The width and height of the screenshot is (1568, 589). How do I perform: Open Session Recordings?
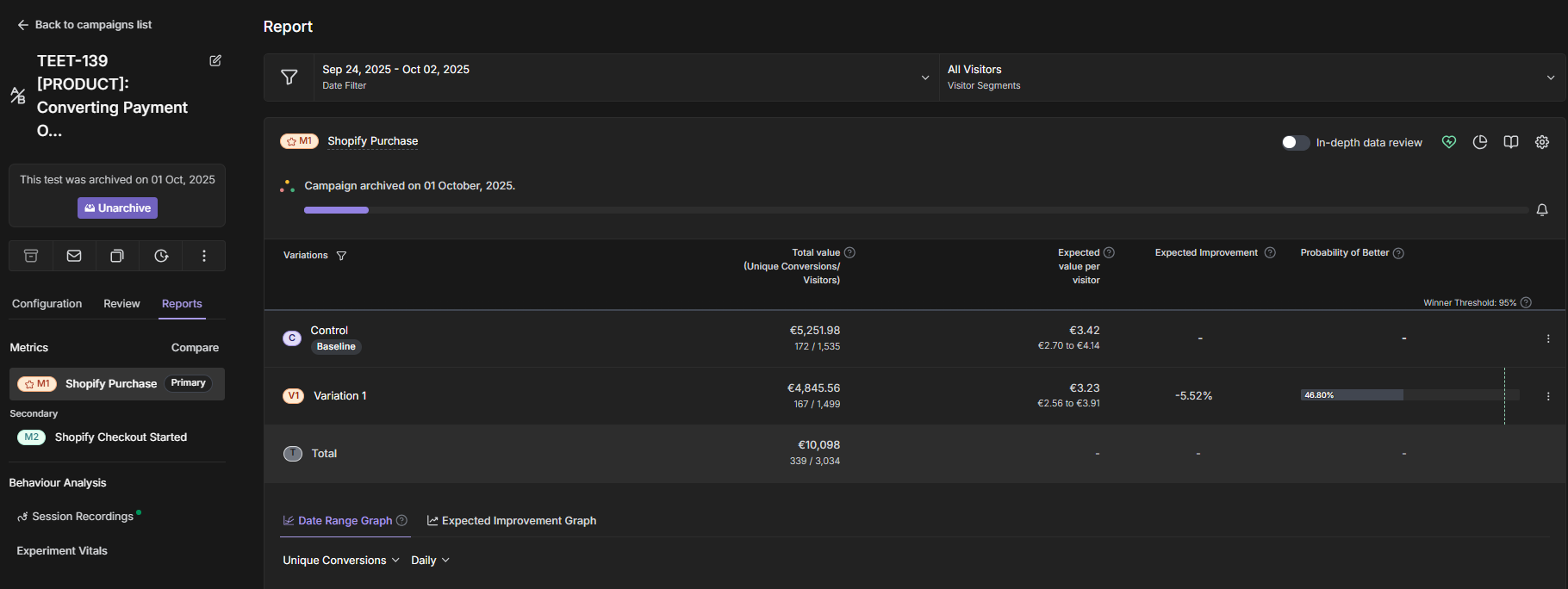(83, 517)
